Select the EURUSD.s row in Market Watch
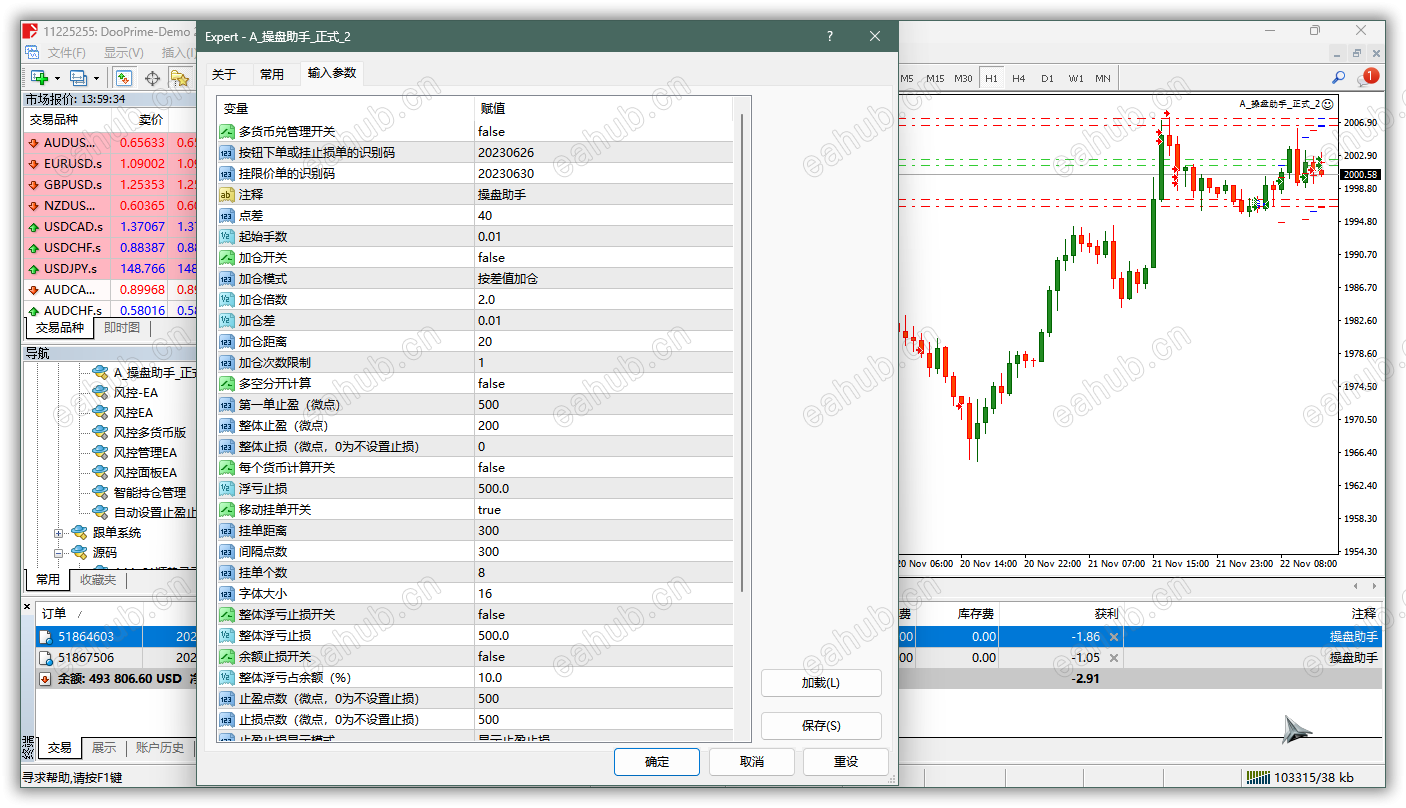Viewport: 1406px width, 808px height. pyautogui.click(x=110, y=164)
